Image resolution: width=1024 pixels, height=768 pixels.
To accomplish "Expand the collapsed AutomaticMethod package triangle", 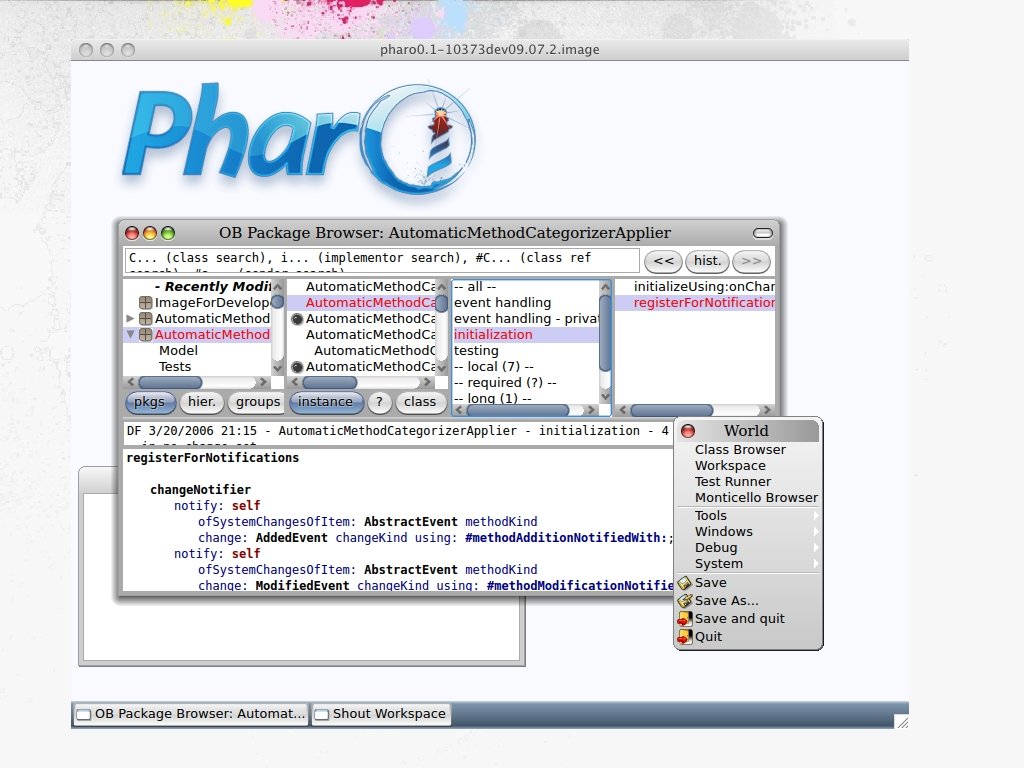I will pyautogui.click(x=130, y=319).
